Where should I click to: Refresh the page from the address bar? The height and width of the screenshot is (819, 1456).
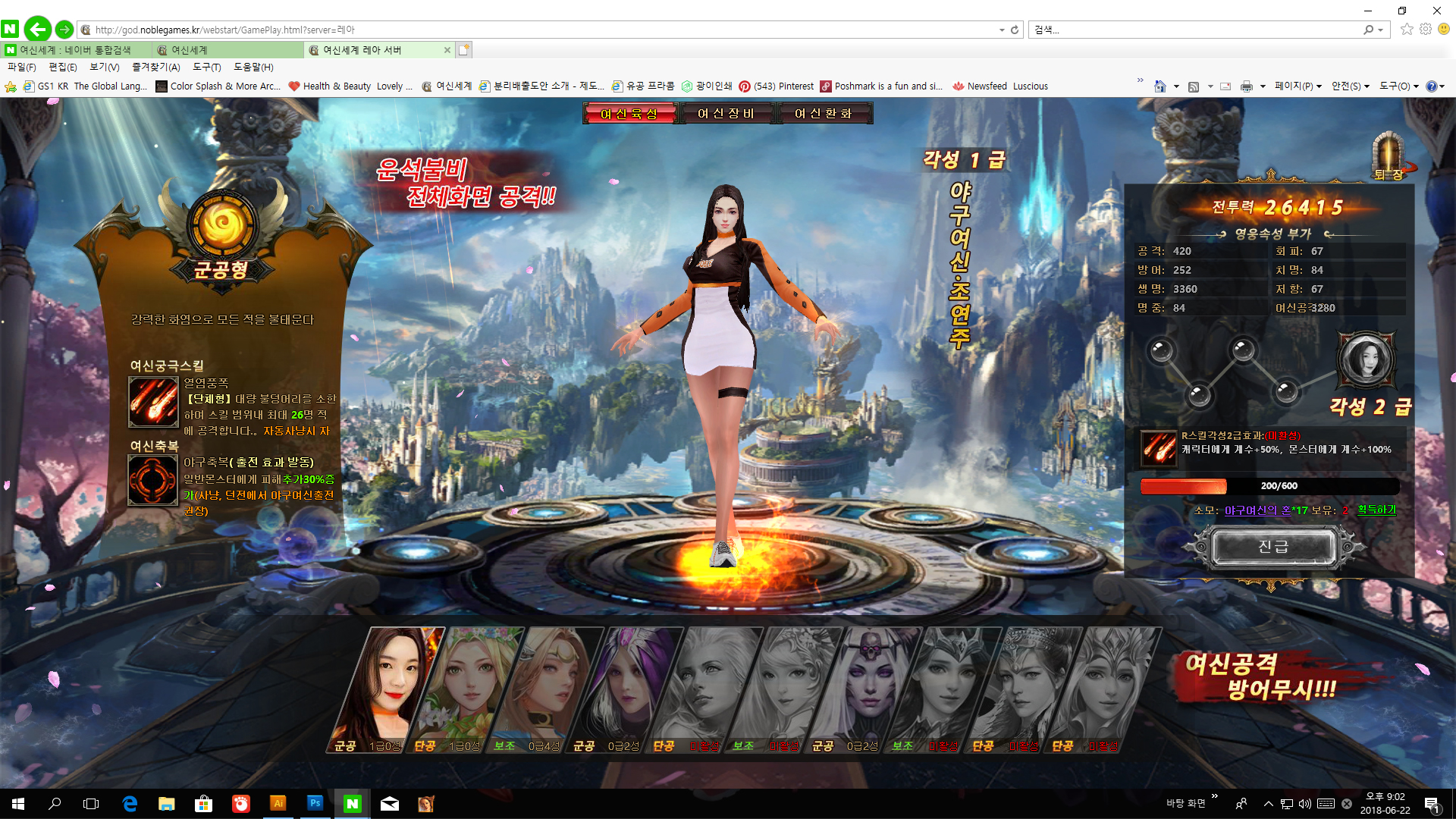(1015, 30)
